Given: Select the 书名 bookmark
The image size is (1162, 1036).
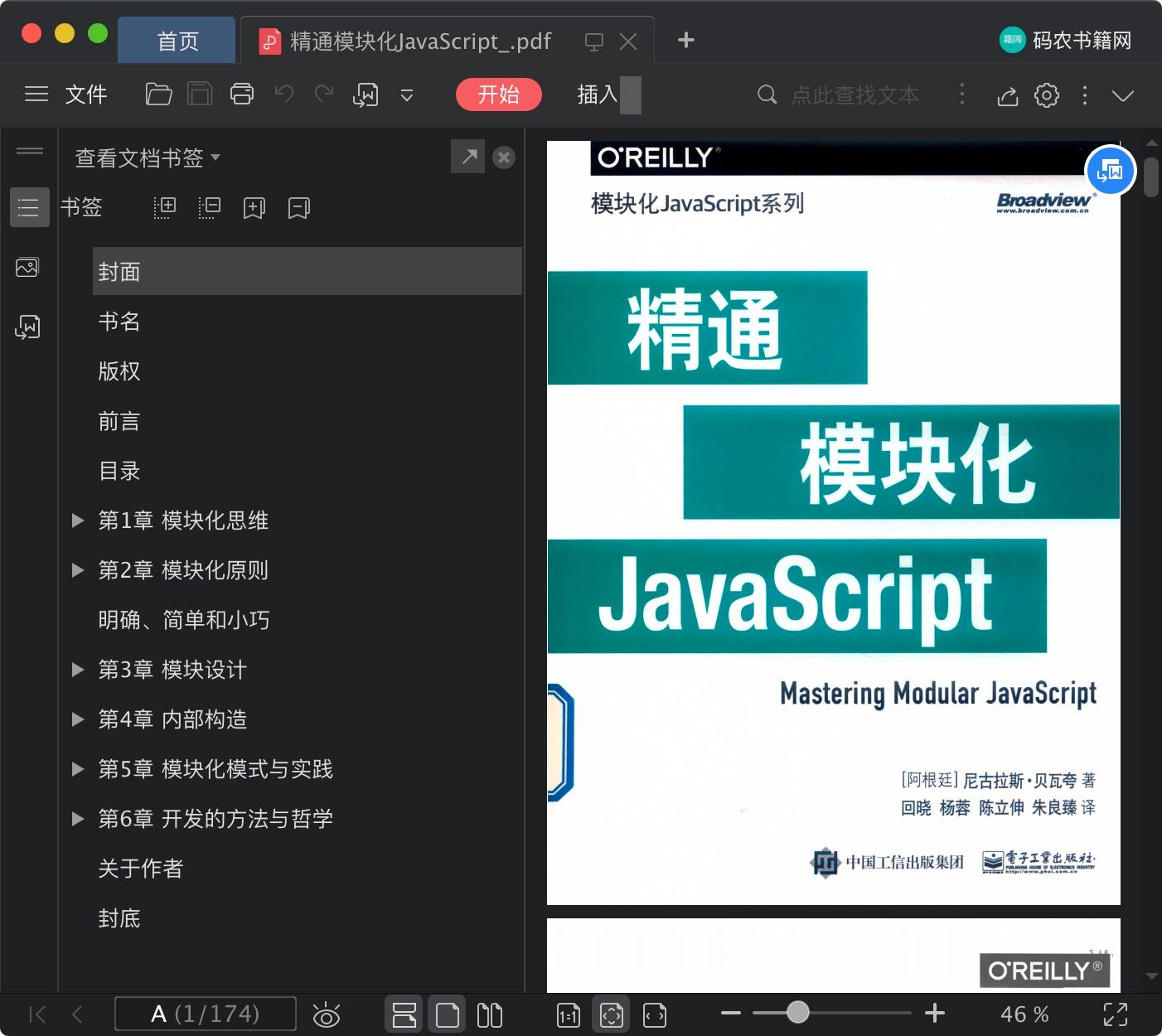Looking at the screenshot, I should point(119,322).
